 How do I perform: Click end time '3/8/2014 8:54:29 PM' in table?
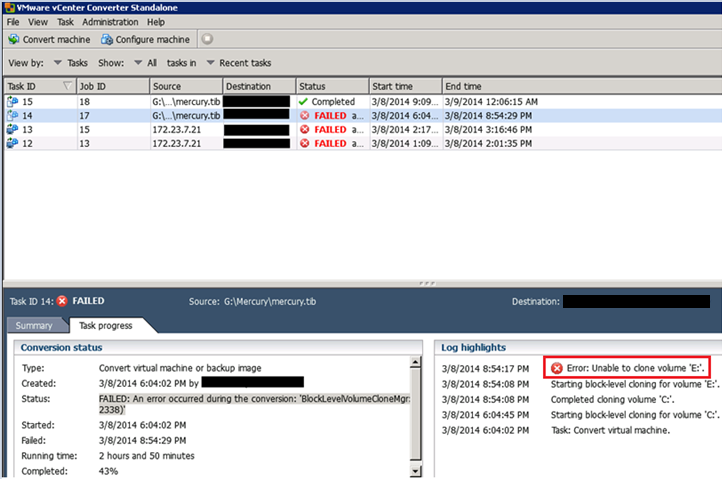coord(488,116)
